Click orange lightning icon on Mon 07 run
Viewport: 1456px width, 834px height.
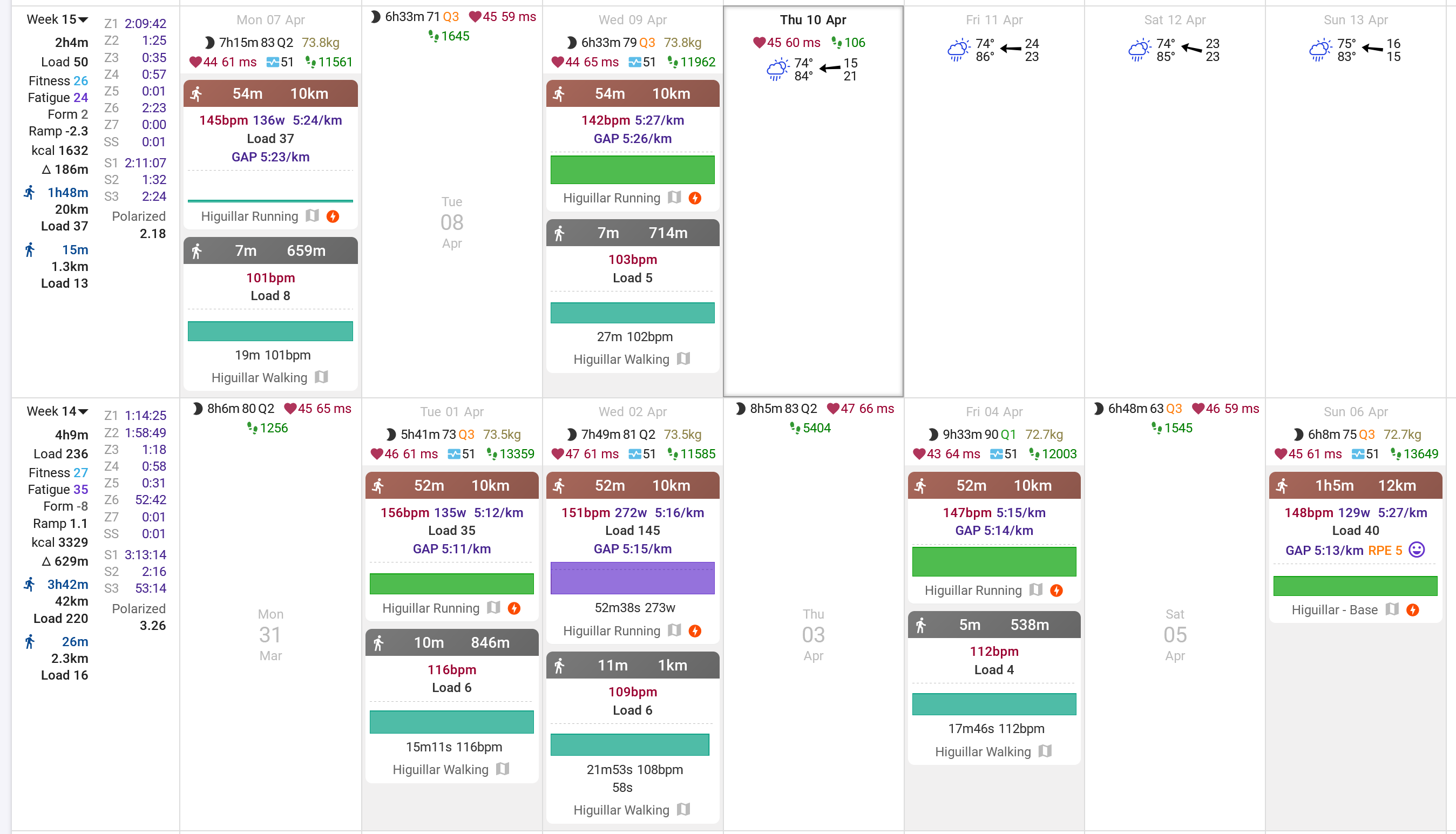[333, 216]
